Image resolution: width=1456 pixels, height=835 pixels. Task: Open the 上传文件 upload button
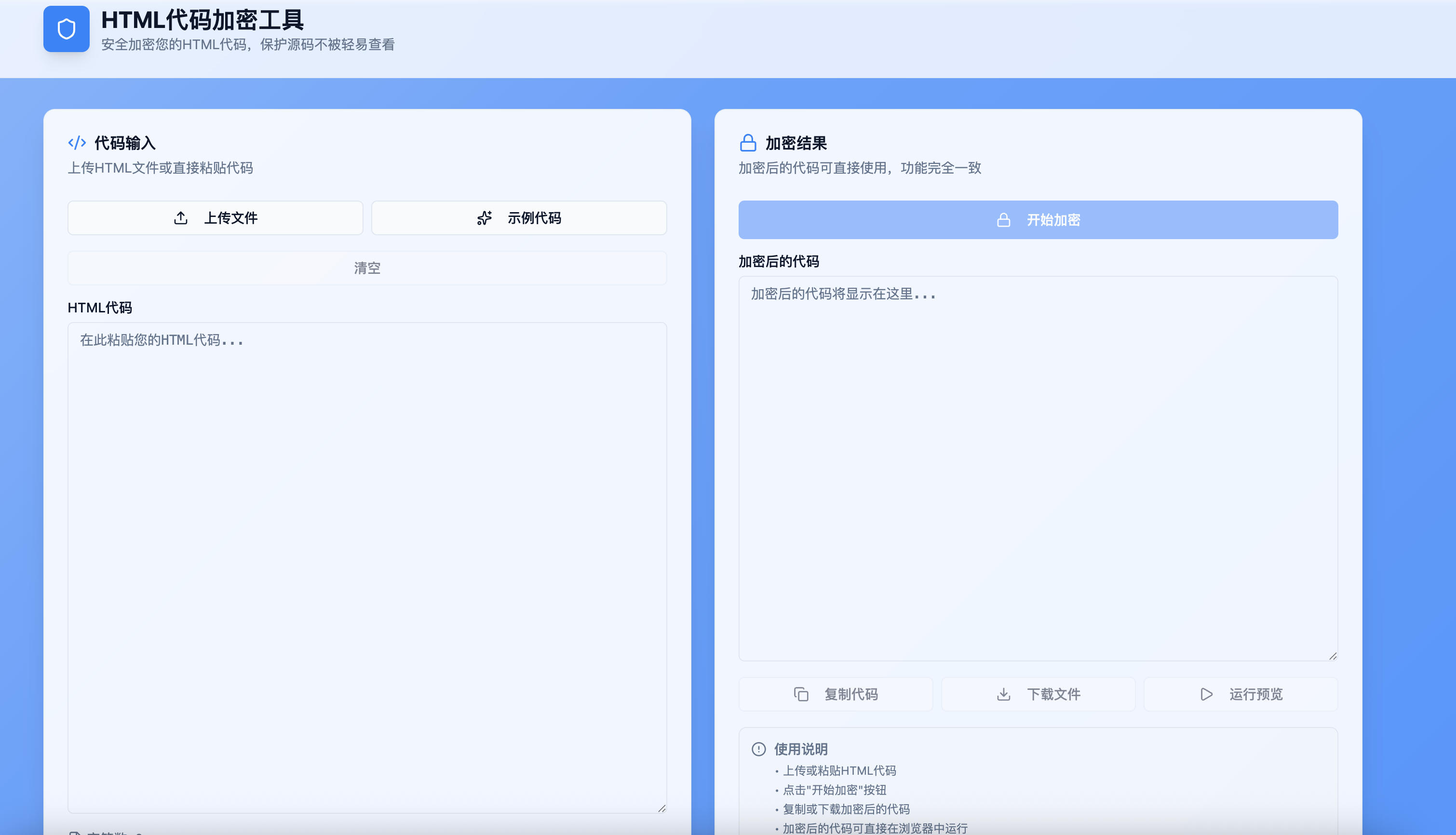pyautogui.click(x=215, y=218)
